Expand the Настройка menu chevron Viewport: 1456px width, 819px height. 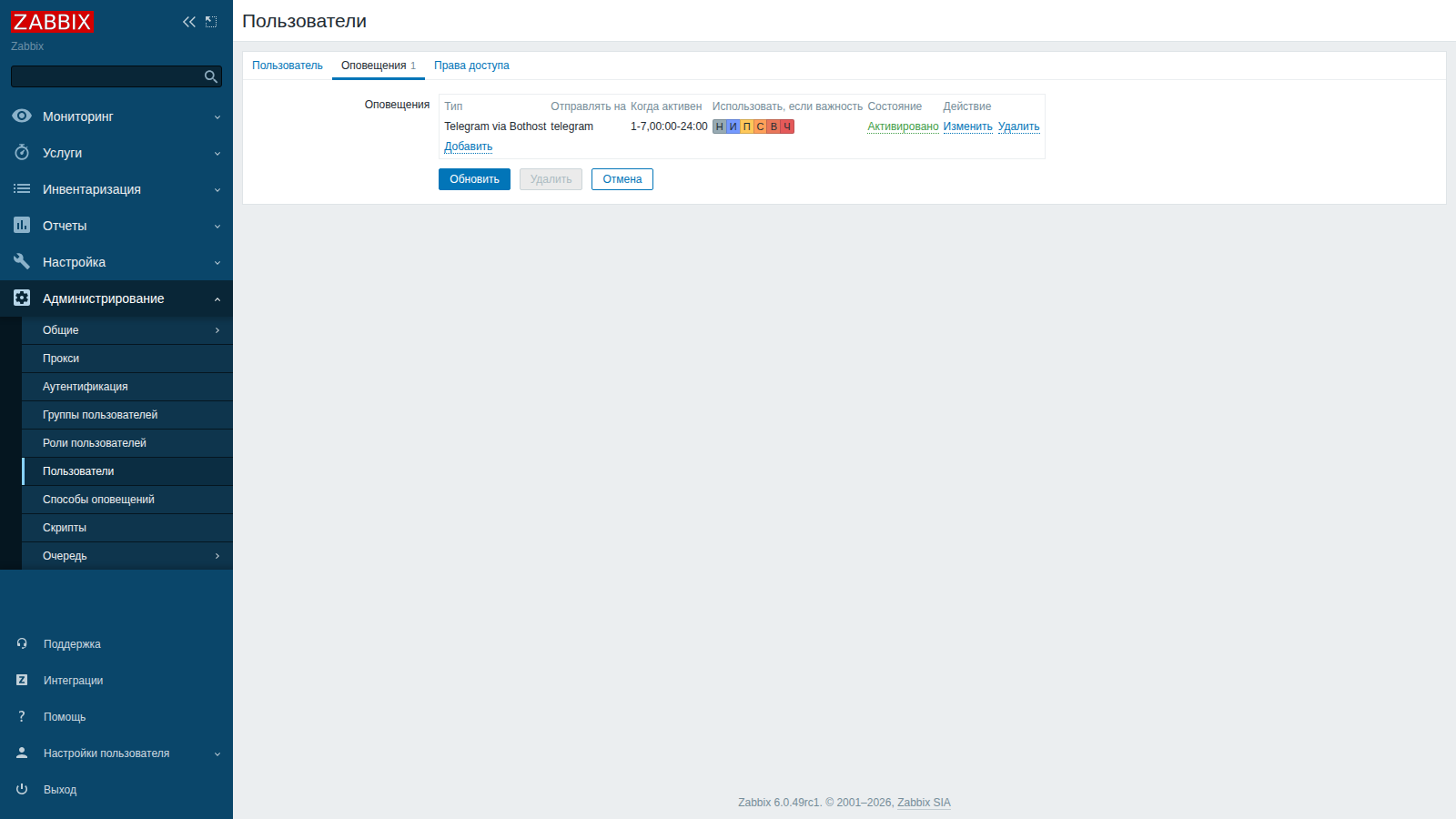[x=217, y=262]
